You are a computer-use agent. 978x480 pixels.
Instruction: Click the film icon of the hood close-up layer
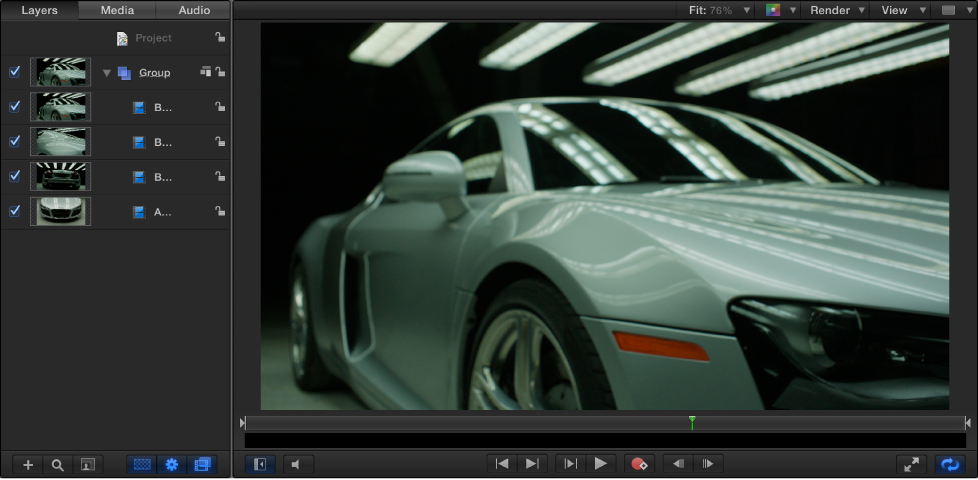pos(139,142)
